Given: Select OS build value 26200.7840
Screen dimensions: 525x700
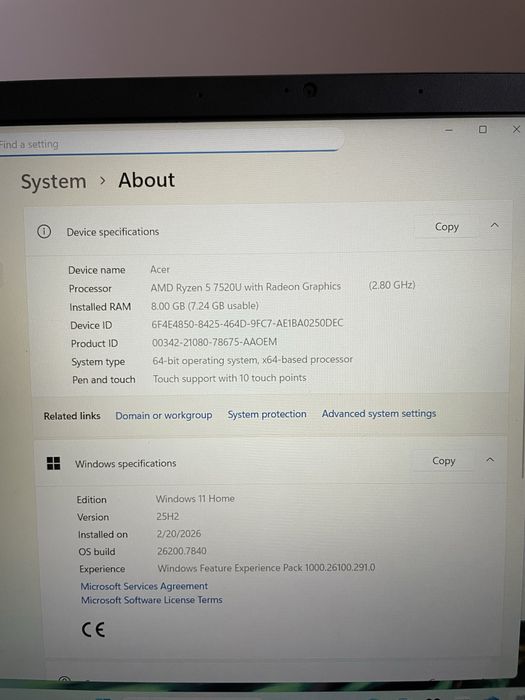Looking at the screenshot, I should pyautogui.click(x=182, y=551).
